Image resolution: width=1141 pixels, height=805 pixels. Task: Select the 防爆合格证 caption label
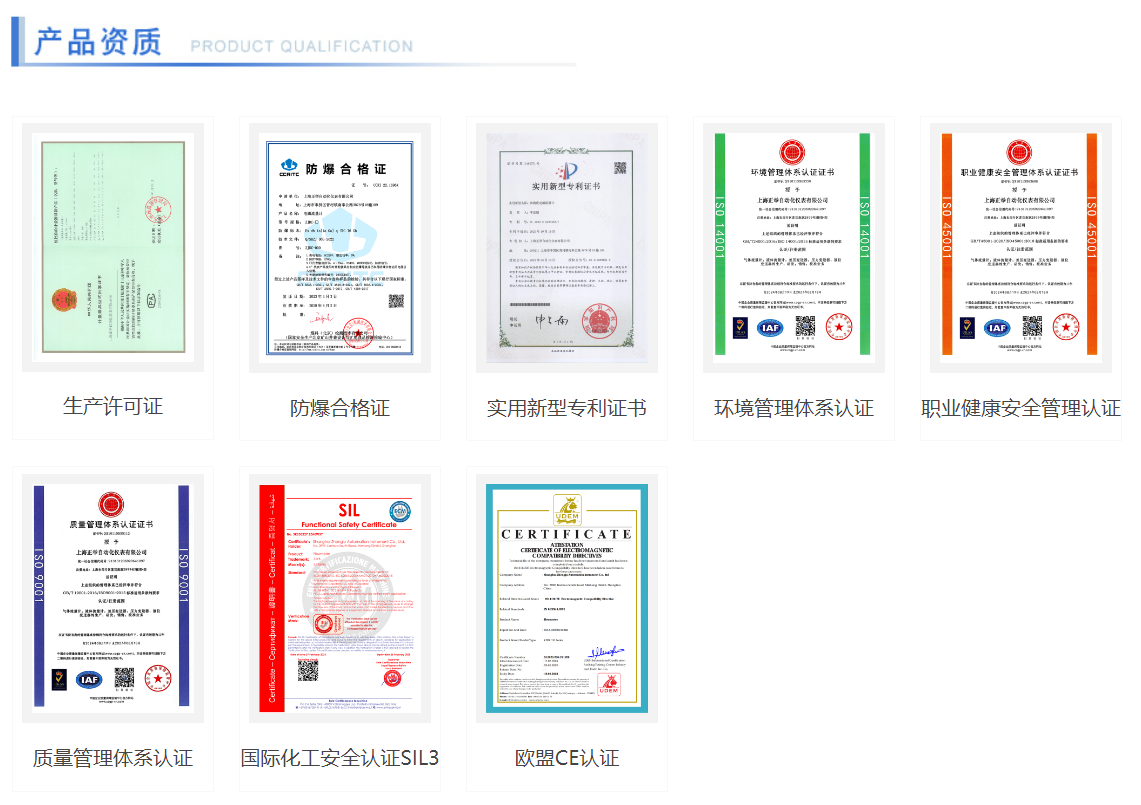[x=340, y=408]
